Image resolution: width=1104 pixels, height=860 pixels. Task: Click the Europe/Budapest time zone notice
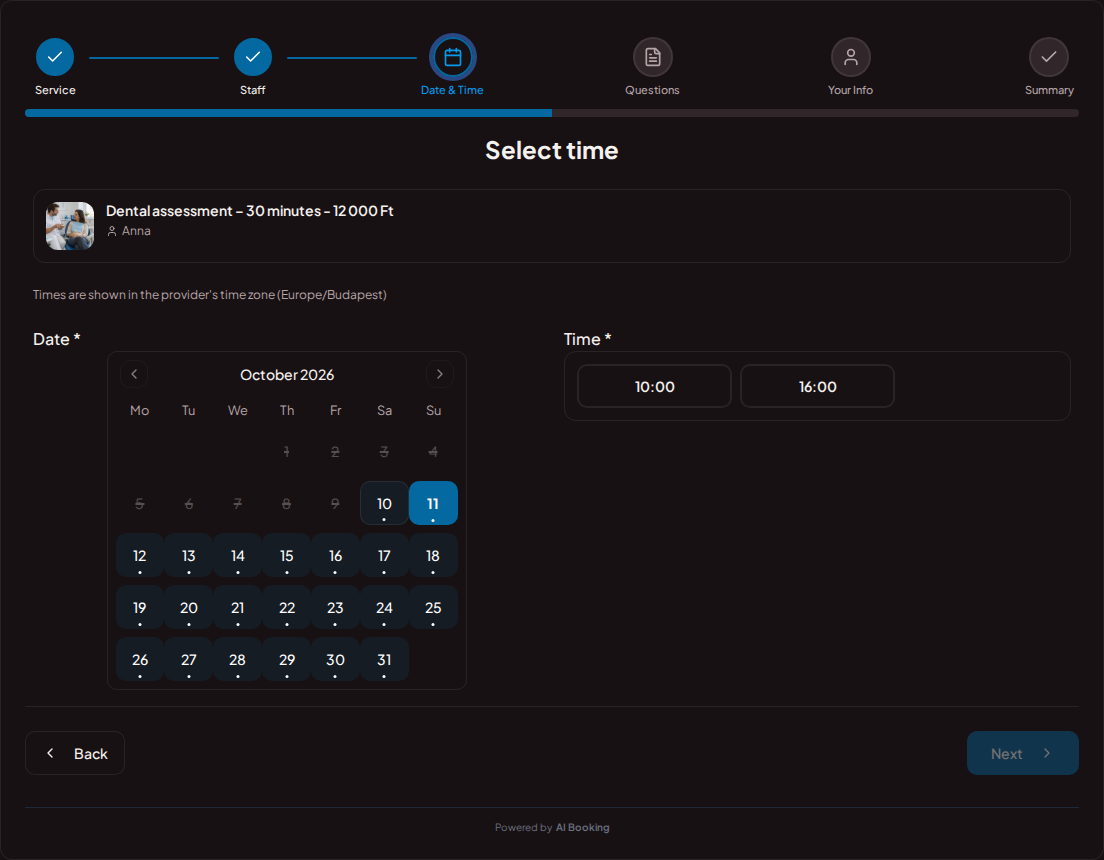coord(210,294)
